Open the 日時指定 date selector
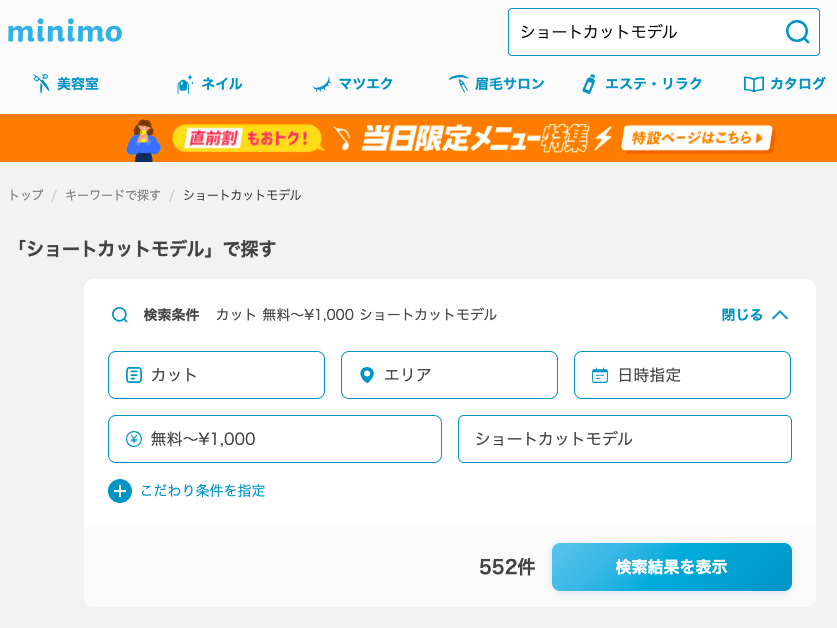837x628 pixels. pyautogui.click(x=682, y=375)
